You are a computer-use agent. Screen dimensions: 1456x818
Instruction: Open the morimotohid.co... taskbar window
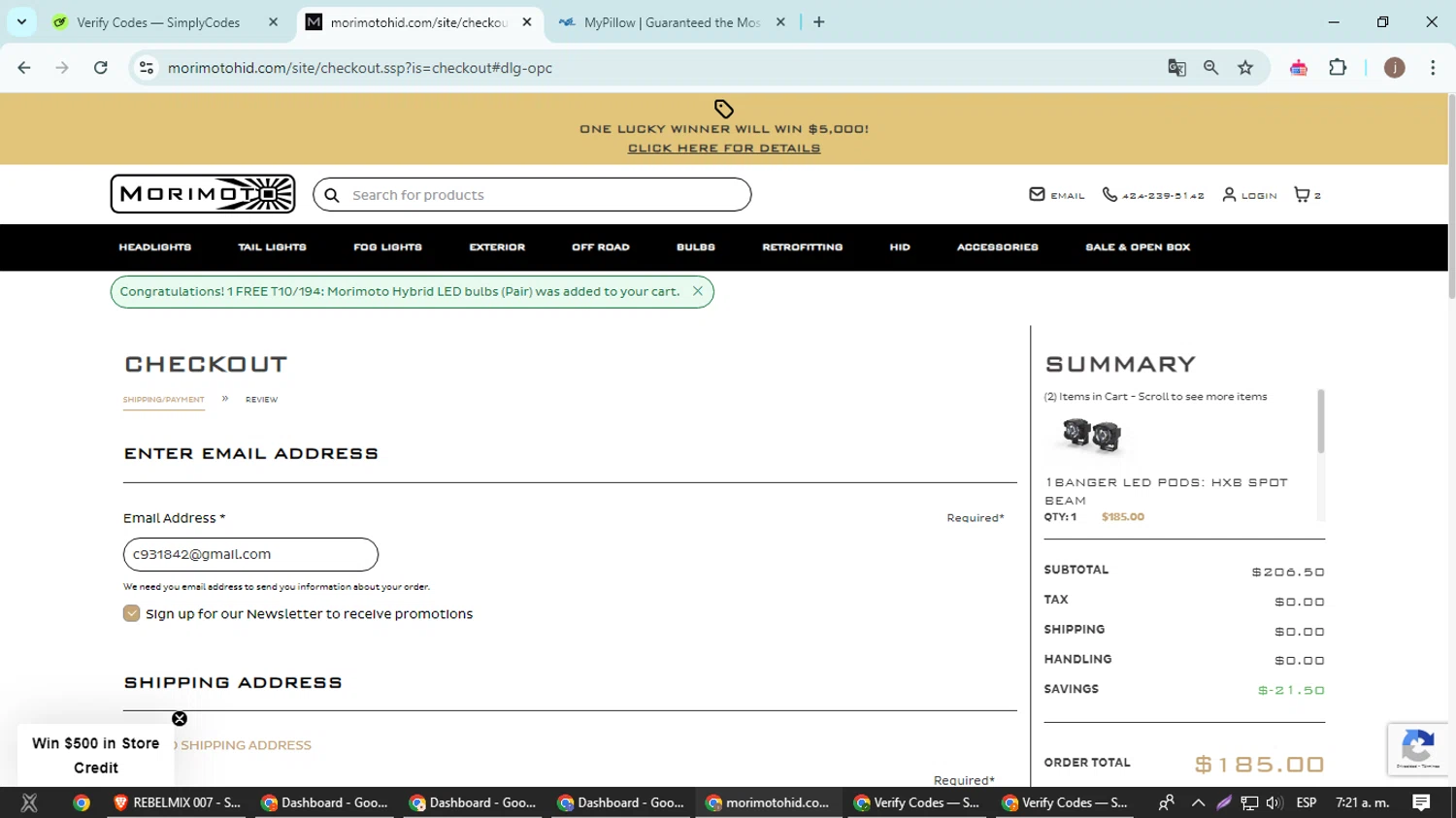(768, 802)
